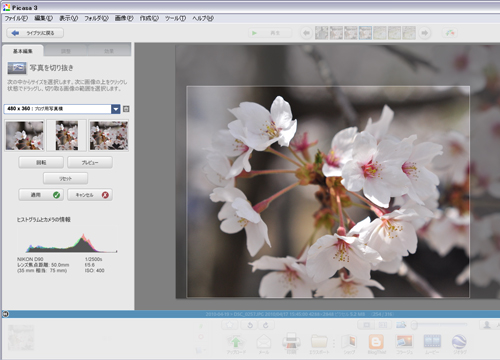500x360 pixels.
Task: Click the green pin hold icon in the tray
Action: pos(201,326)
